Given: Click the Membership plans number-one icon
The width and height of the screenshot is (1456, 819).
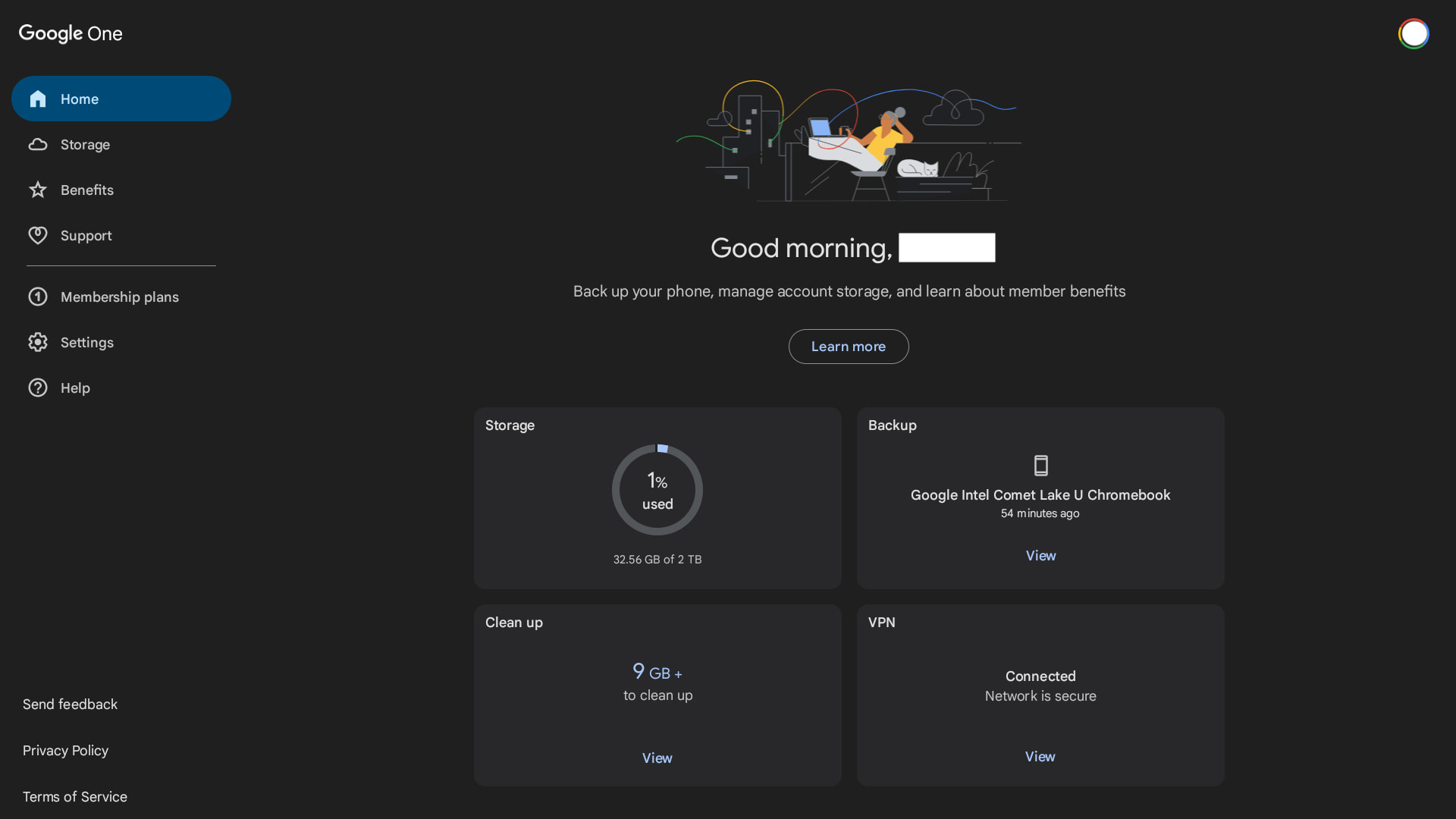Looking at the screenshot, I should point(38,297).
